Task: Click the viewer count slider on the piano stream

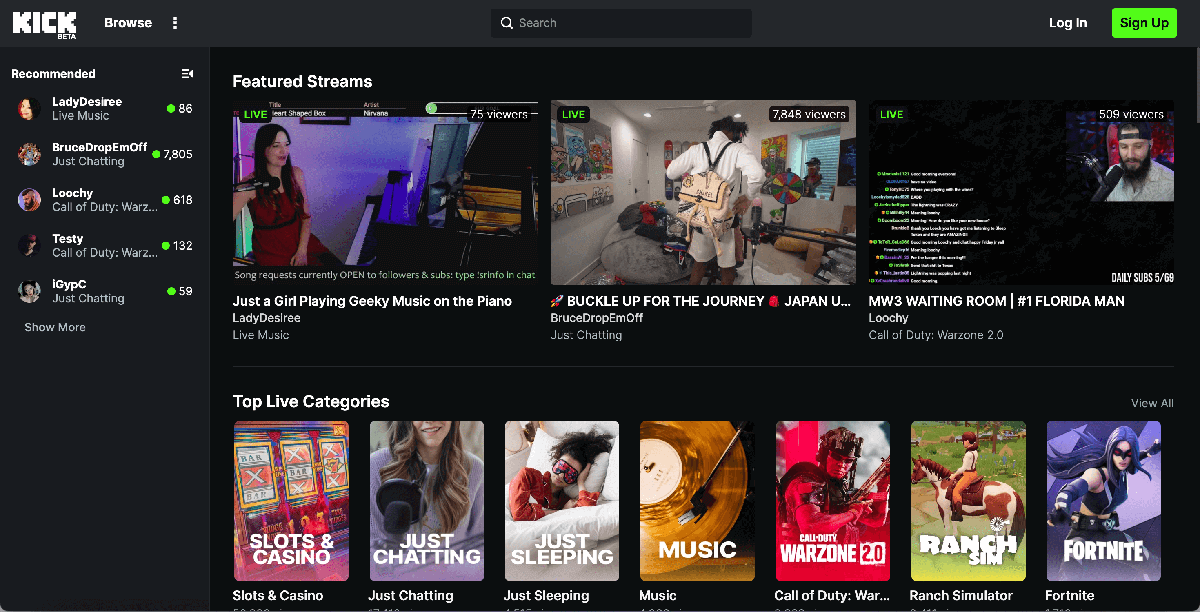Action: pos(432,107)
